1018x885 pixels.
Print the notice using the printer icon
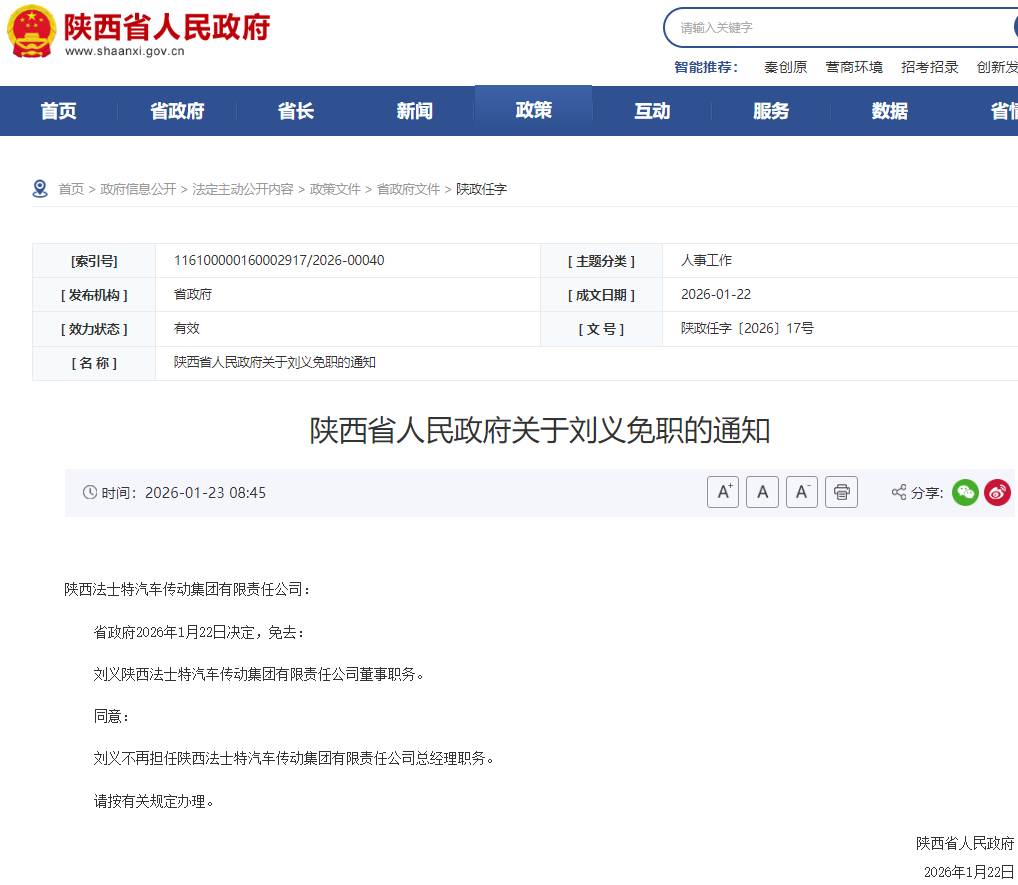pyautogui.click(x=841, y=491)
